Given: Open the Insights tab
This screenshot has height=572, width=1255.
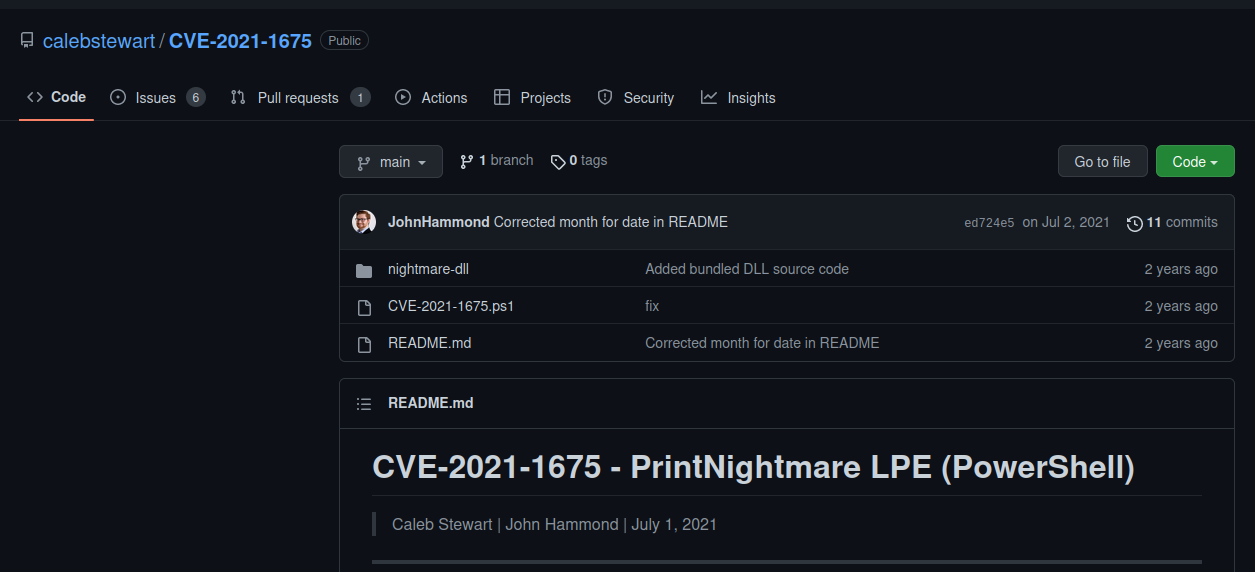Looking at the screenshot, I should point(738,98).
